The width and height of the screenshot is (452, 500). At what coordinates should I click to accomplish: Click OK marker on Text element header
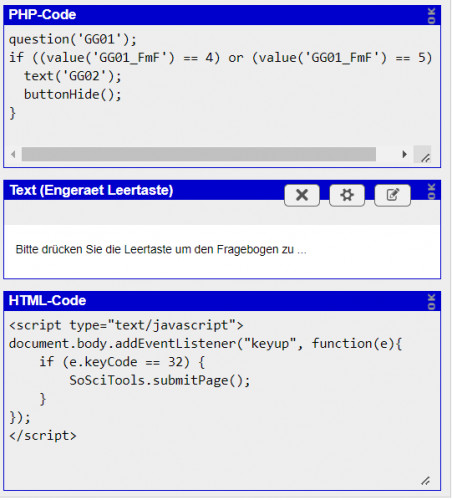(x=432, y=191)
